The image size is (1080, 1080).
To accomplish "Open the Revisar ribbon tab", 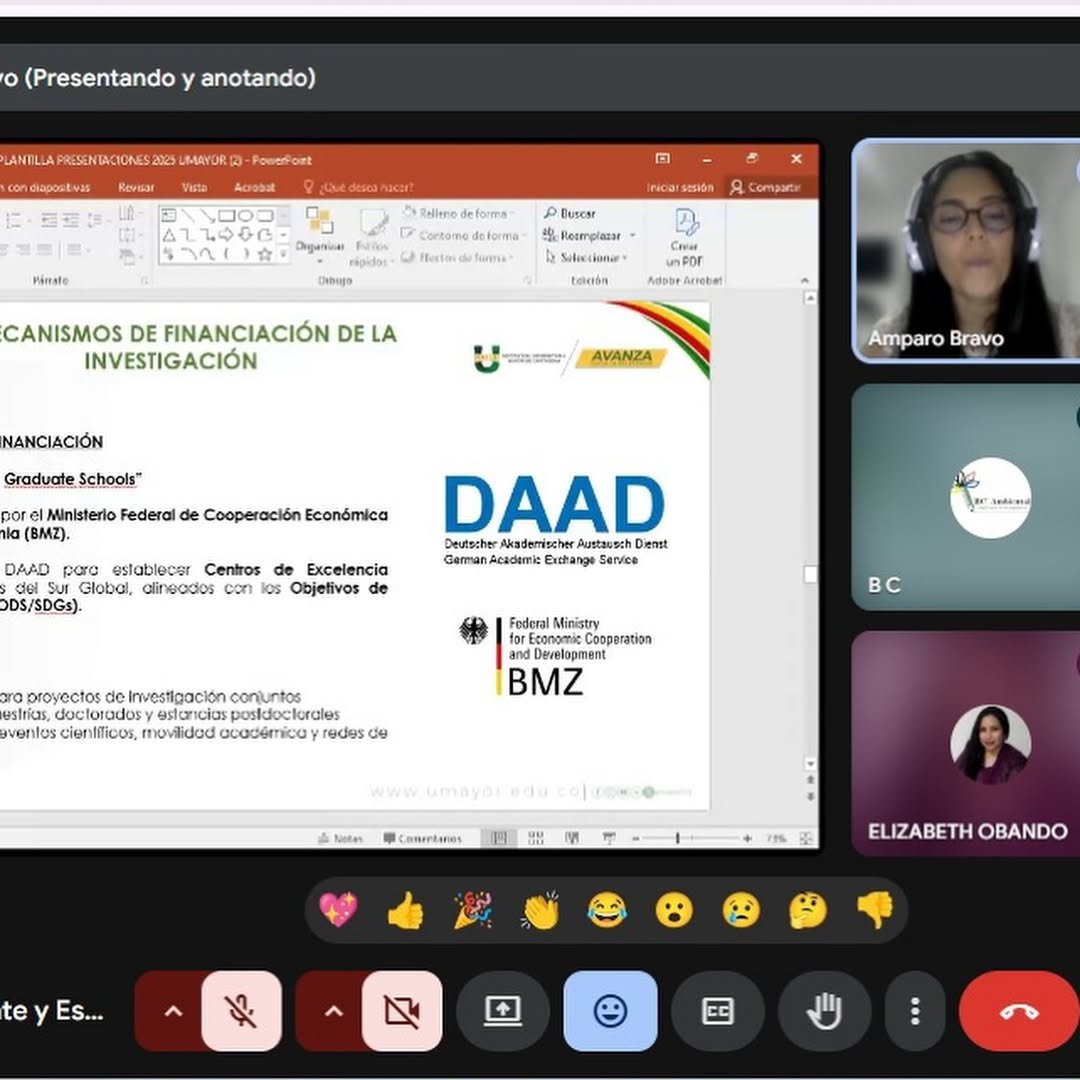I will click(136, 187).
